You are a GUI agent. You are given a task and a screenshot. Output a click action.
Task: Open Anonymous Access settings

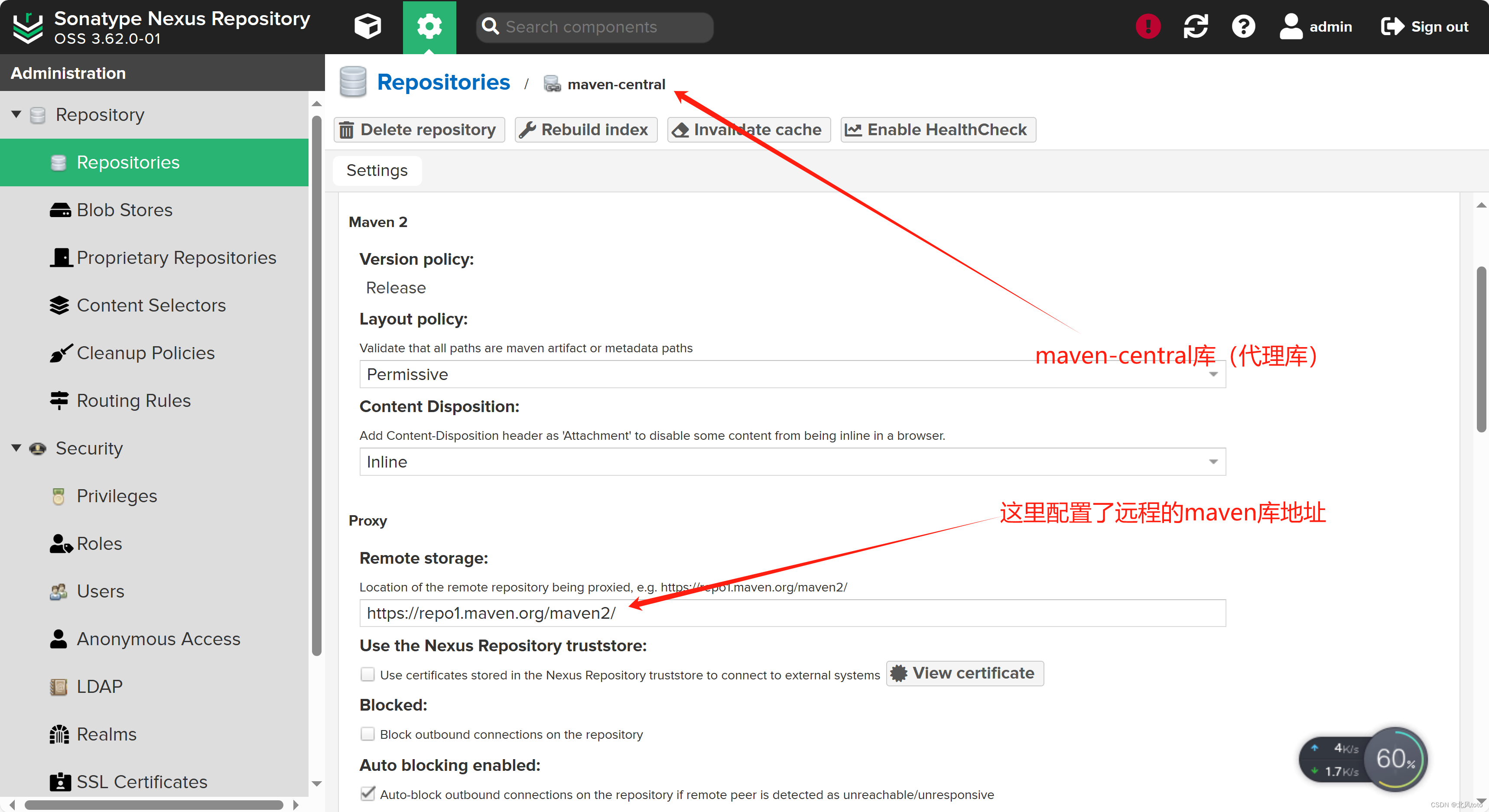[158, 639]
